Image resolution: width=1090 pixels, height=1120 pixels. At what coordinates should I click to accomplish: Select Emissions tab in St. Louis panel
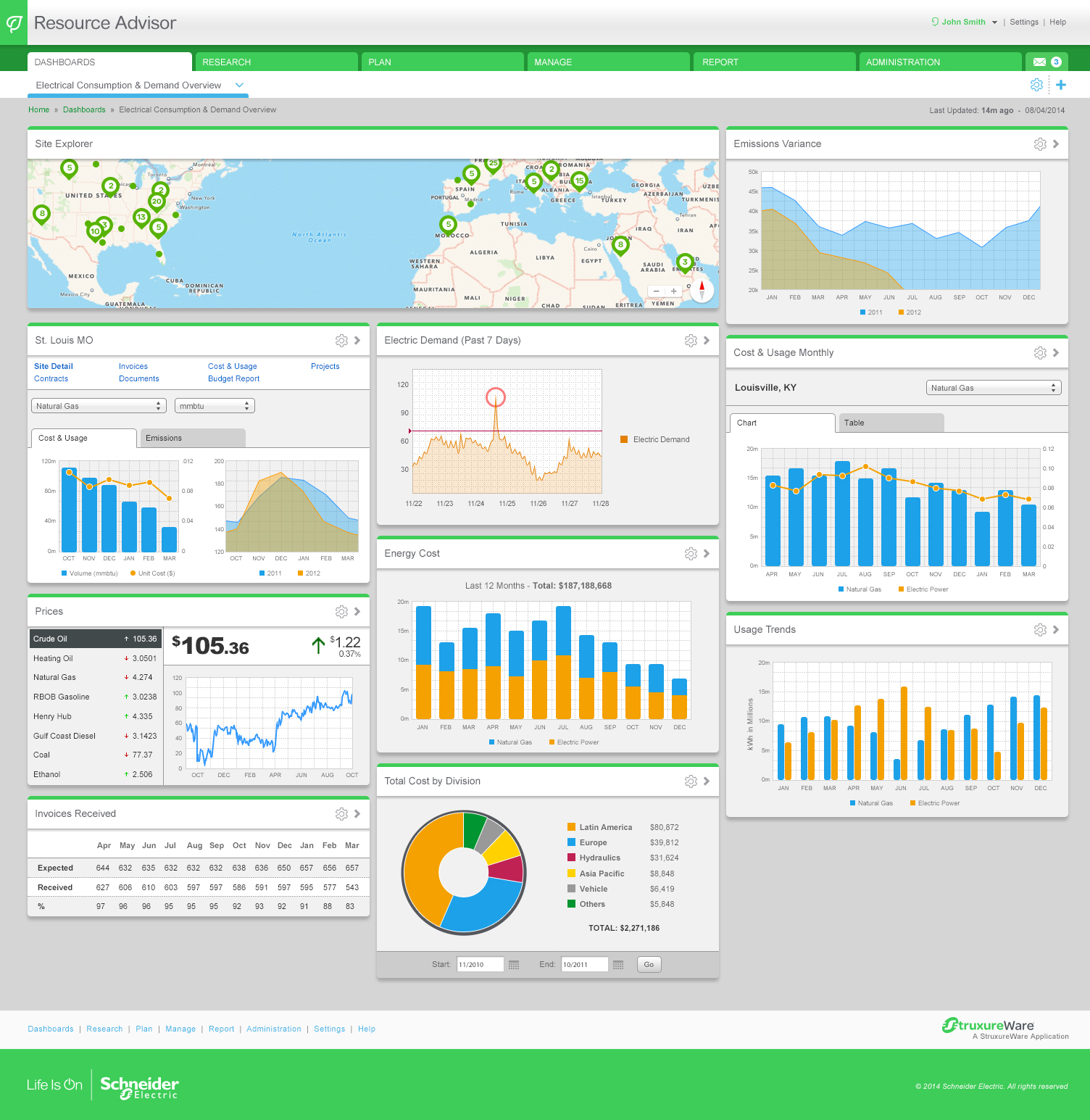pos(192,438)
